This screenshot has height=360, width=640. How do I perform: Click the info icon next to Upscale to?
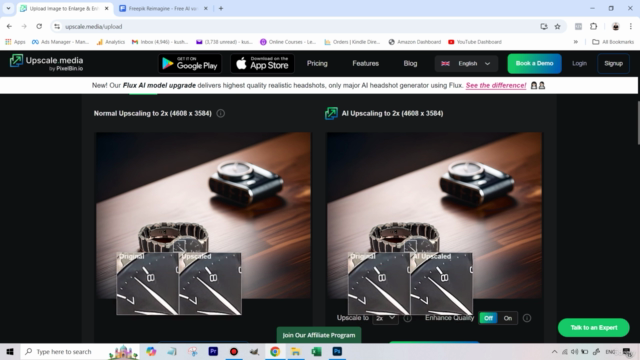tap(407, 318)
